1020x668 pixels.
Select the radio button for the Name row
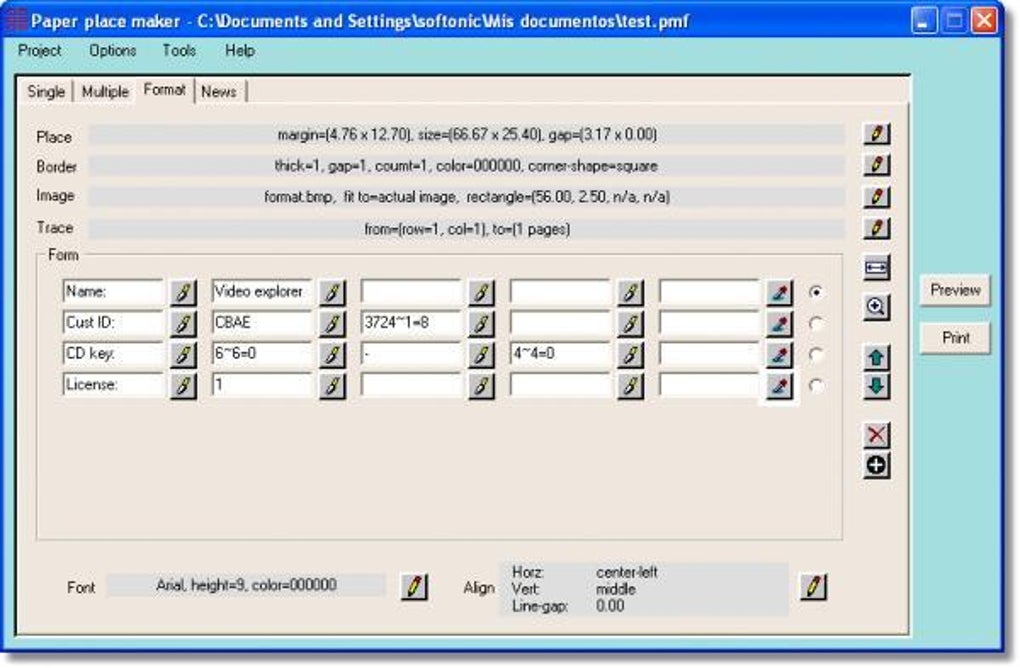point(816,292)
